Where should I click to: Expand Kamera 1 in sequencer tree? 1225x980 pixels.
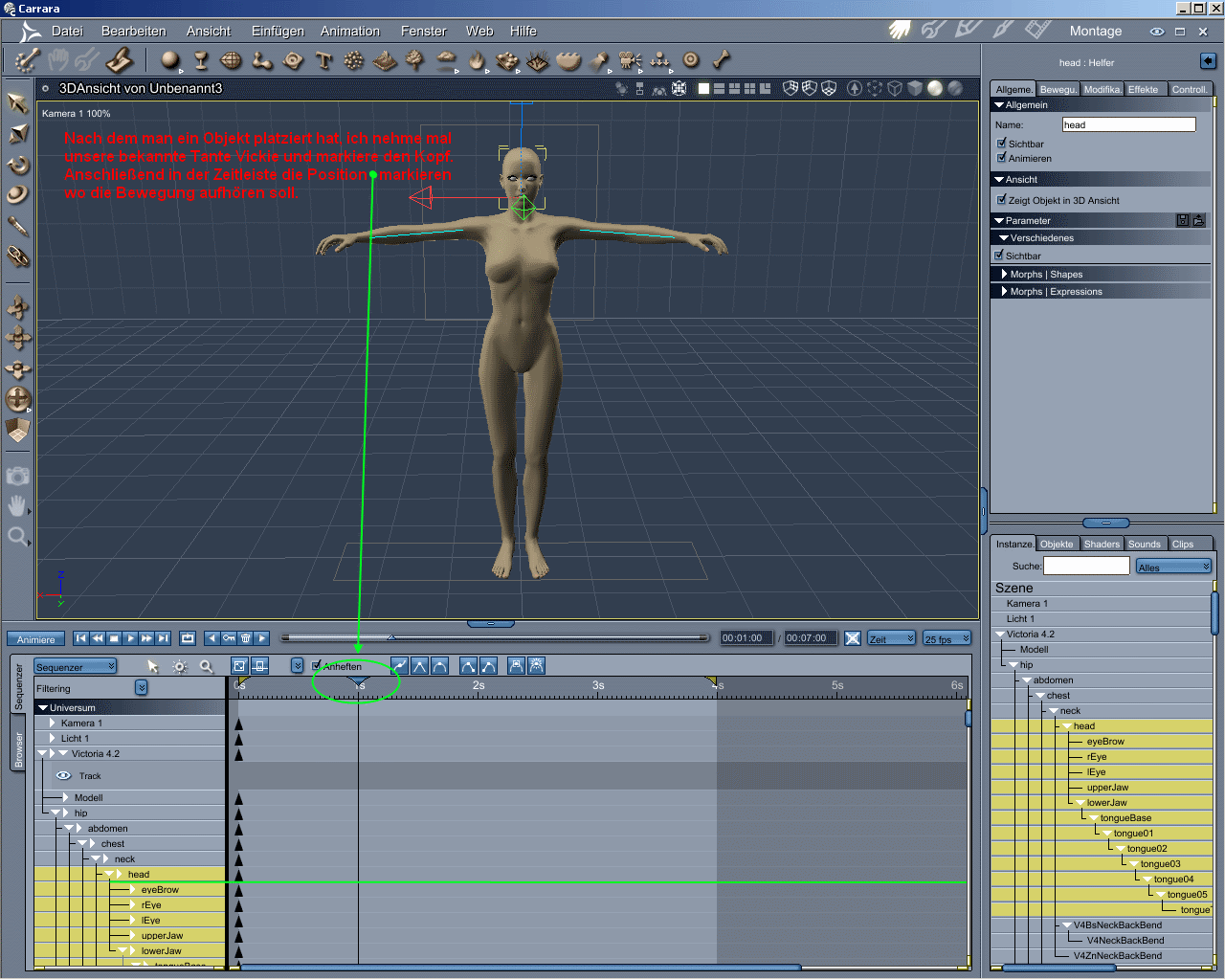coord(52,724)
